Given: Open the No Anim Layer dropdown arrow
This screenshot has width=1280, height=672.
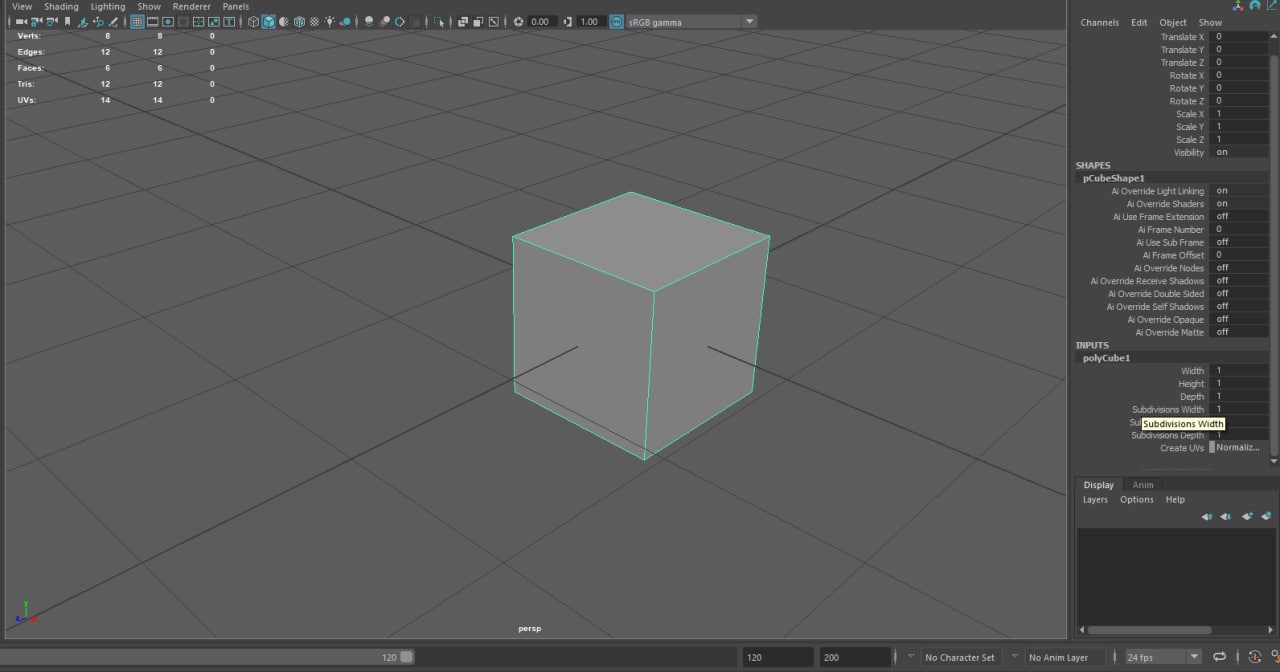Looking at the screenshot, I should [x=1015, y=657].
